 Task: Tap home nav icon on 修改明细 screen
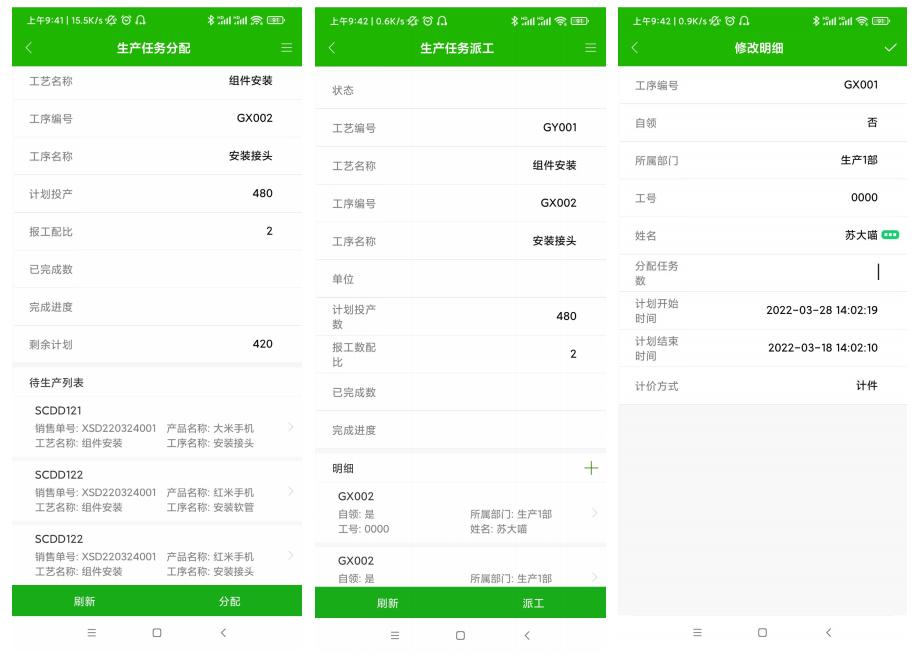click(x=762, y=632)
